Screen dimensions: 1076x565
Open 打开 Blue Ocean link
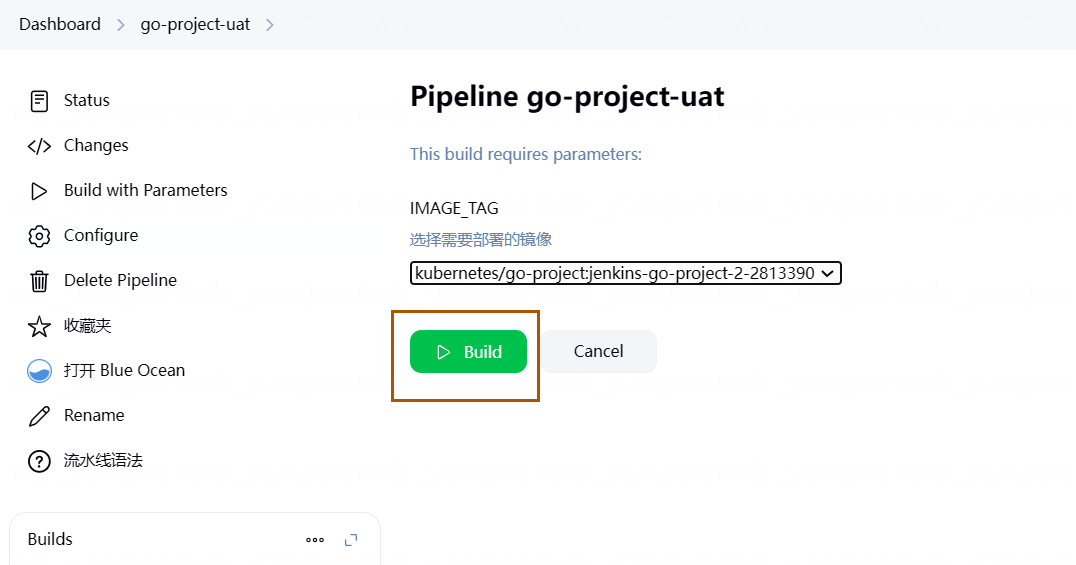[124, 370]
